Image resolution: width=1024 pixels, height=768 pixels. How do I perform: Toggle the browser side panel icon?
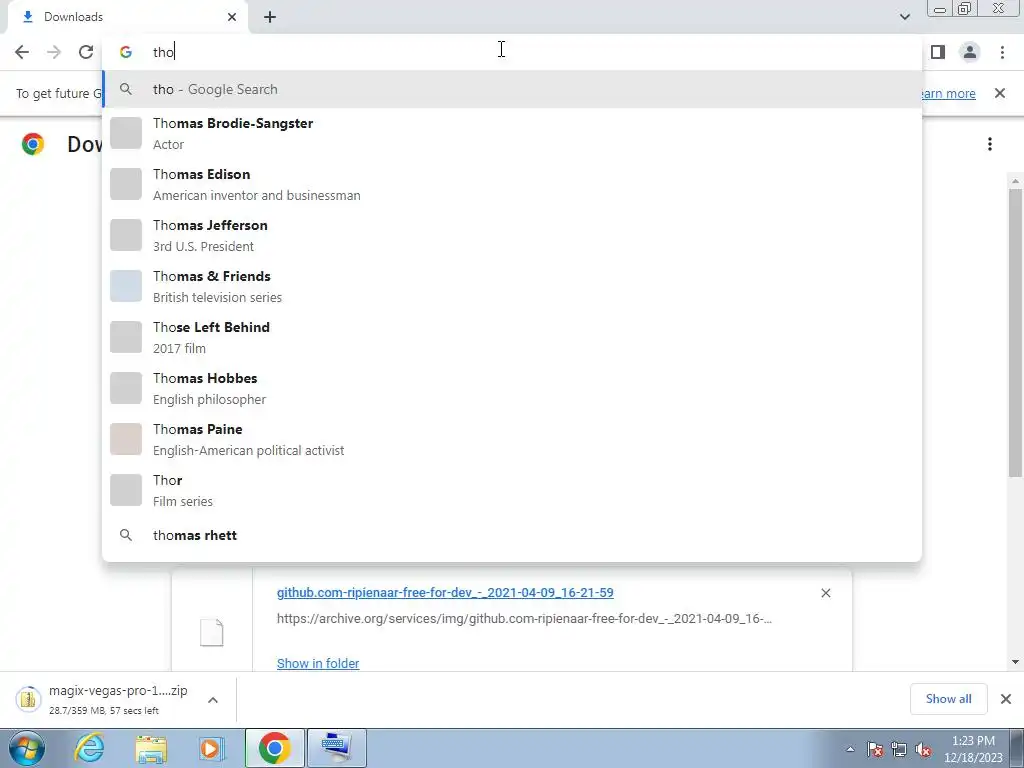(x=938, y=52)
